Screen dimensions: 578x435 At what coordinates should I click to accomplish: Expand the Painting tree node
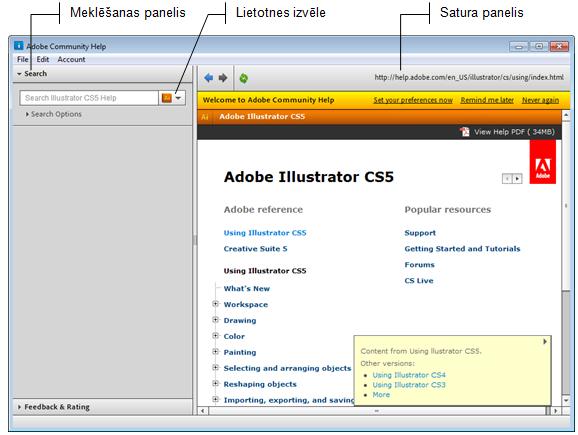click(216, 351)
